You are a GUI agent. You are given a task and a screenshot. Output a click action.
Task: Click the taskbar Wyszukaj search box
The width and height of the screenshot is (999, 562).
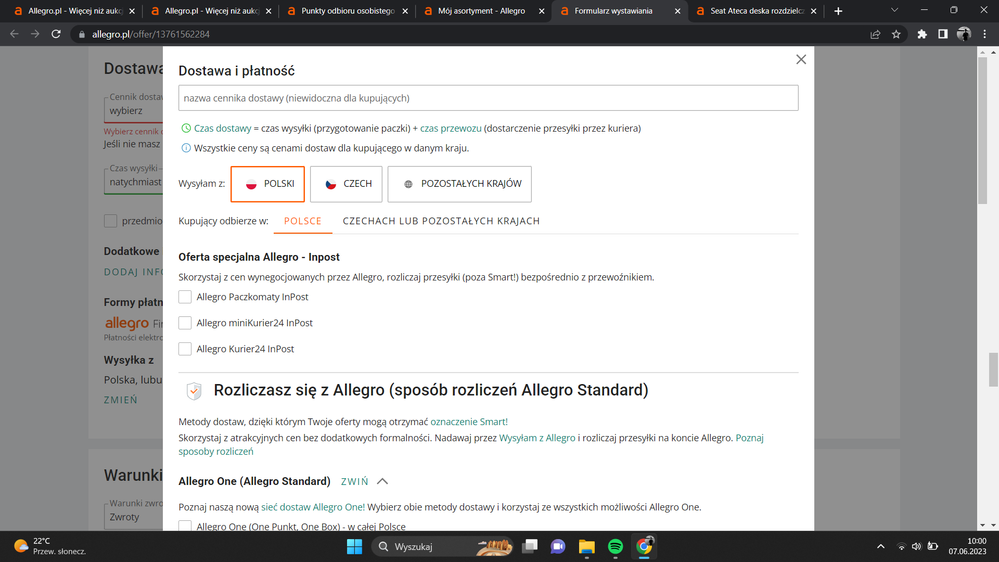click(443, 547)
